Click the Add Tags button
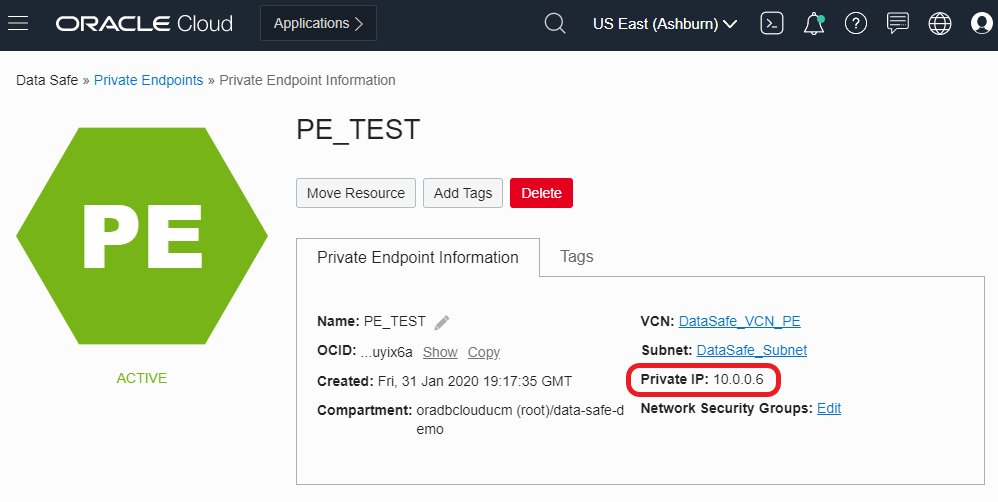Viewport: 998px width, 502px height. [x=463, y=193]
